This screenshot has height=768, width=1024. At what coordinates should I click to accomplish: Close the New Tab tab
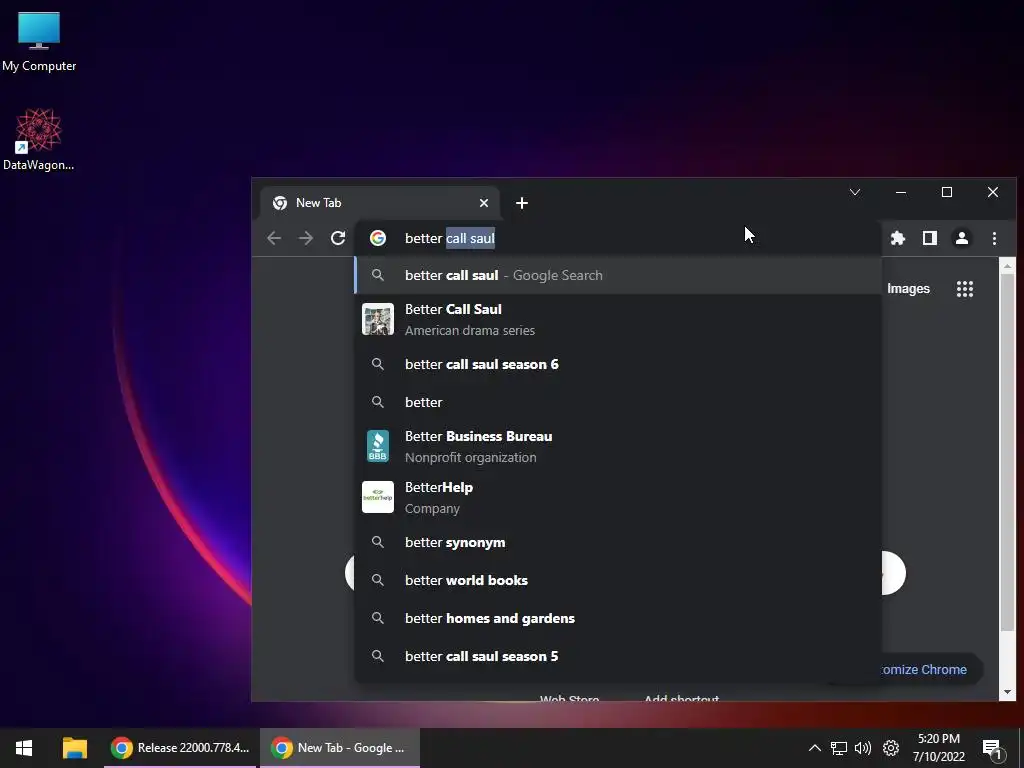[484, 203]
